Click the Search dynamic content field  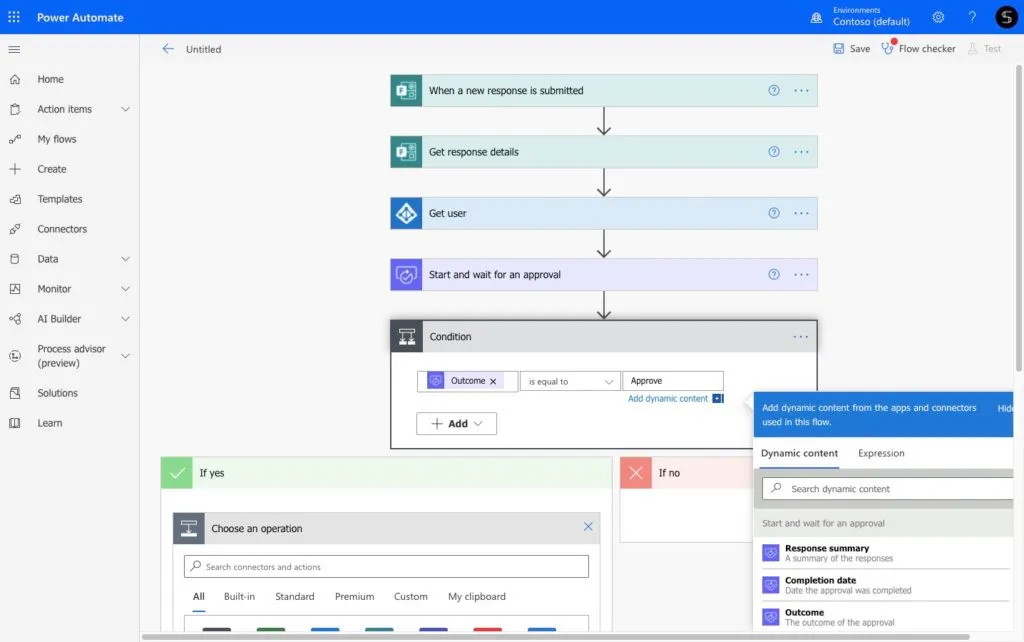(888, 489)
